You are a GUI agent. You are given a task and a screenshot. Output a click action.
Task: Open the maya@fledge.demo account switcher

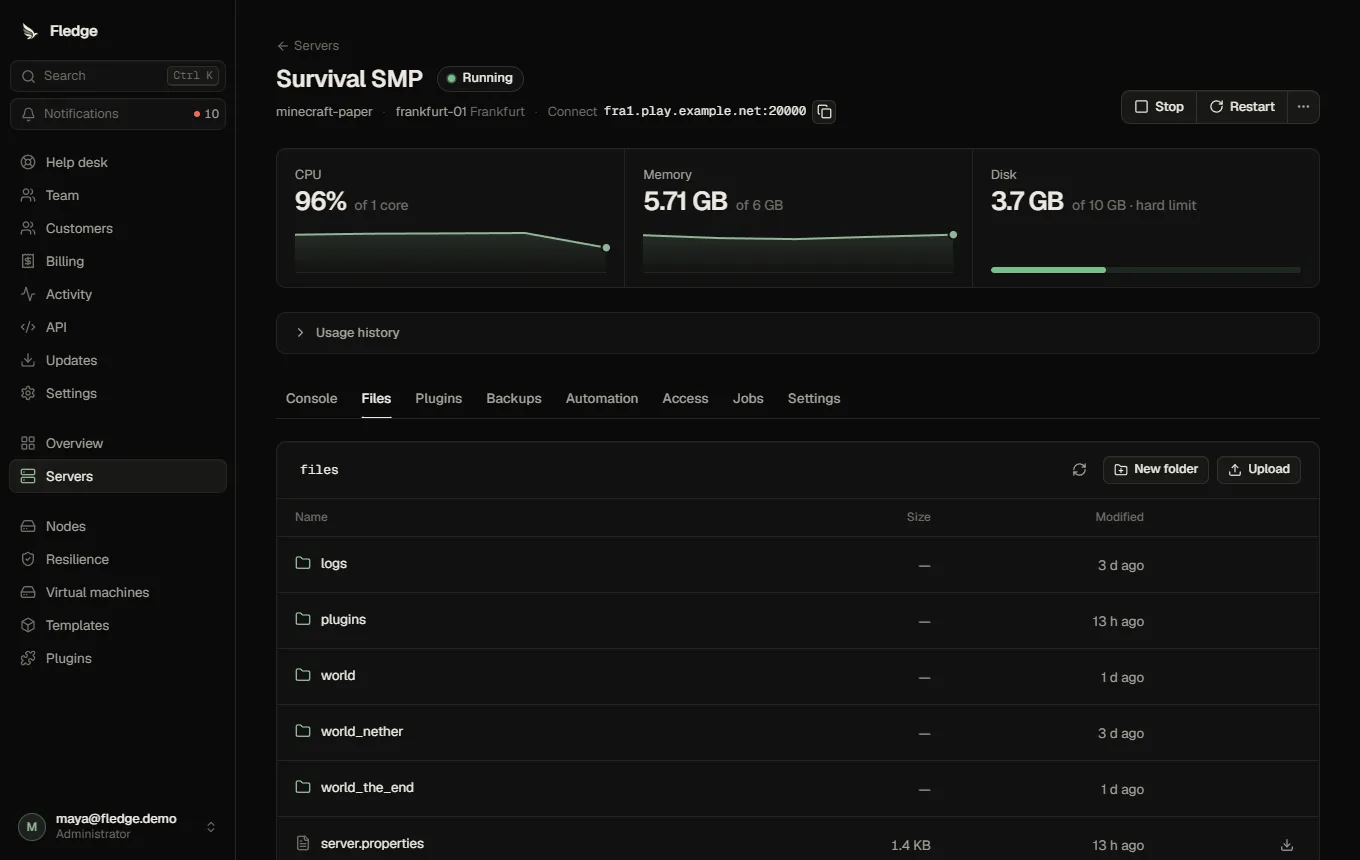coord(118,826)
